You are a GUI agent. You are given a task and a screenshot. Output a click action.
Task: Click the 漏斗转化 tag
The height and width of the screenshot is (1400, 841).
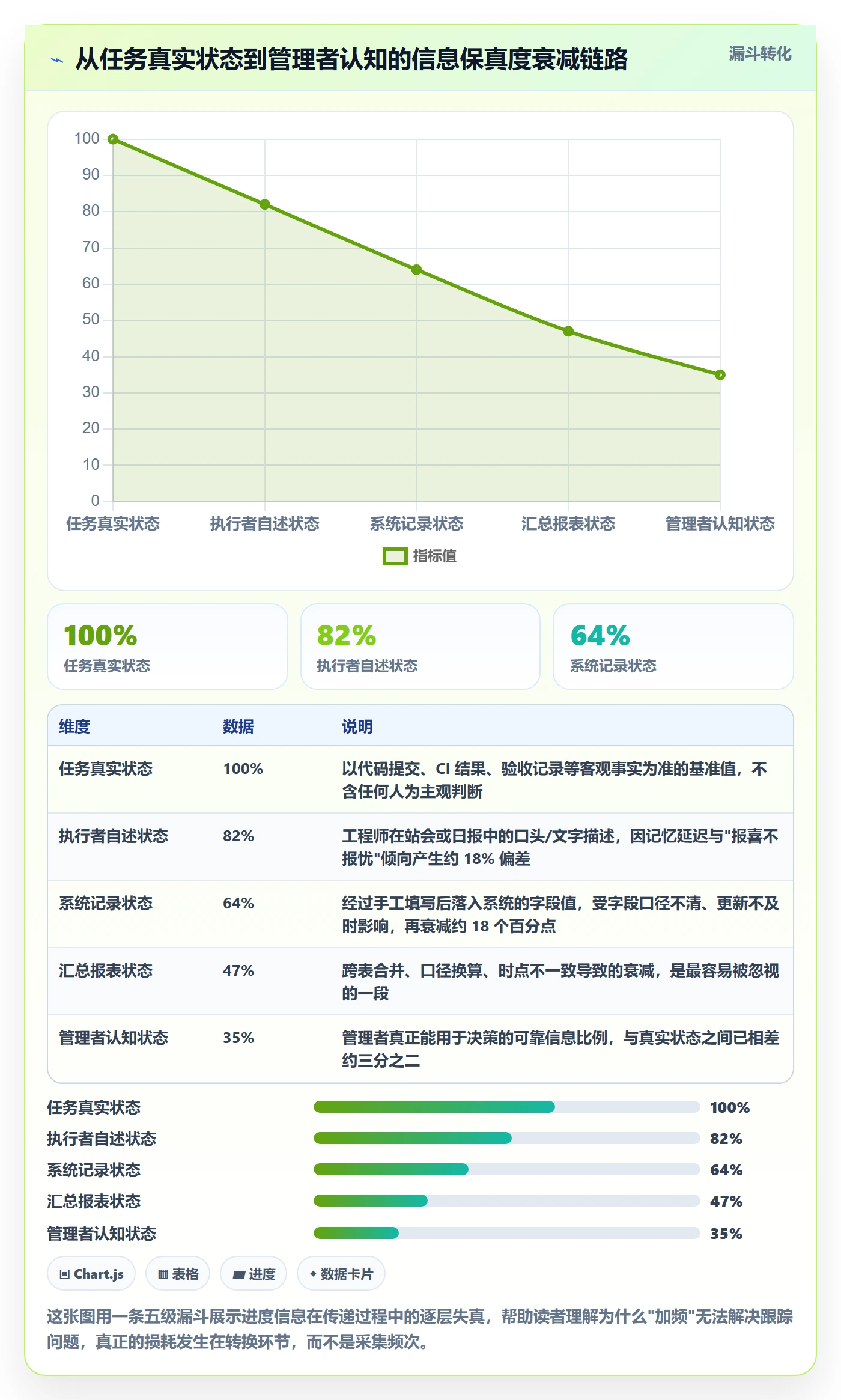click(760, 54)
